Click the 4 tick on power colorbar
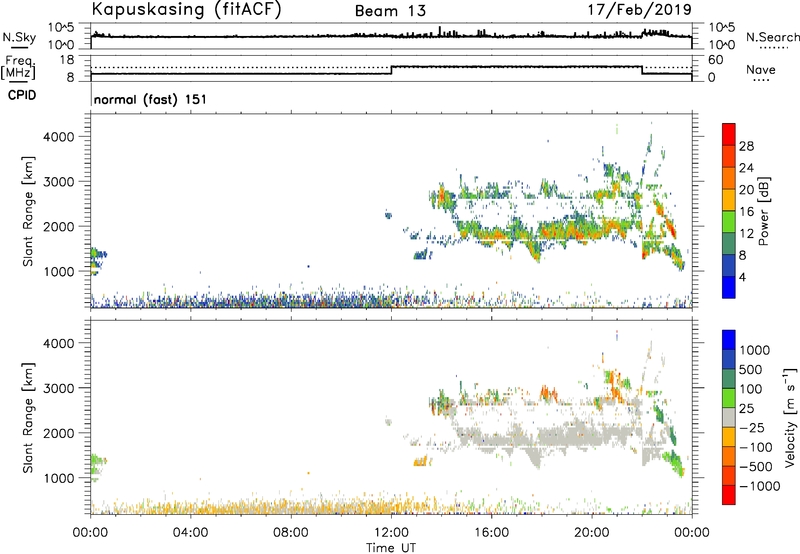The height and width of the screenshot is (554, 800). (742, 277)
